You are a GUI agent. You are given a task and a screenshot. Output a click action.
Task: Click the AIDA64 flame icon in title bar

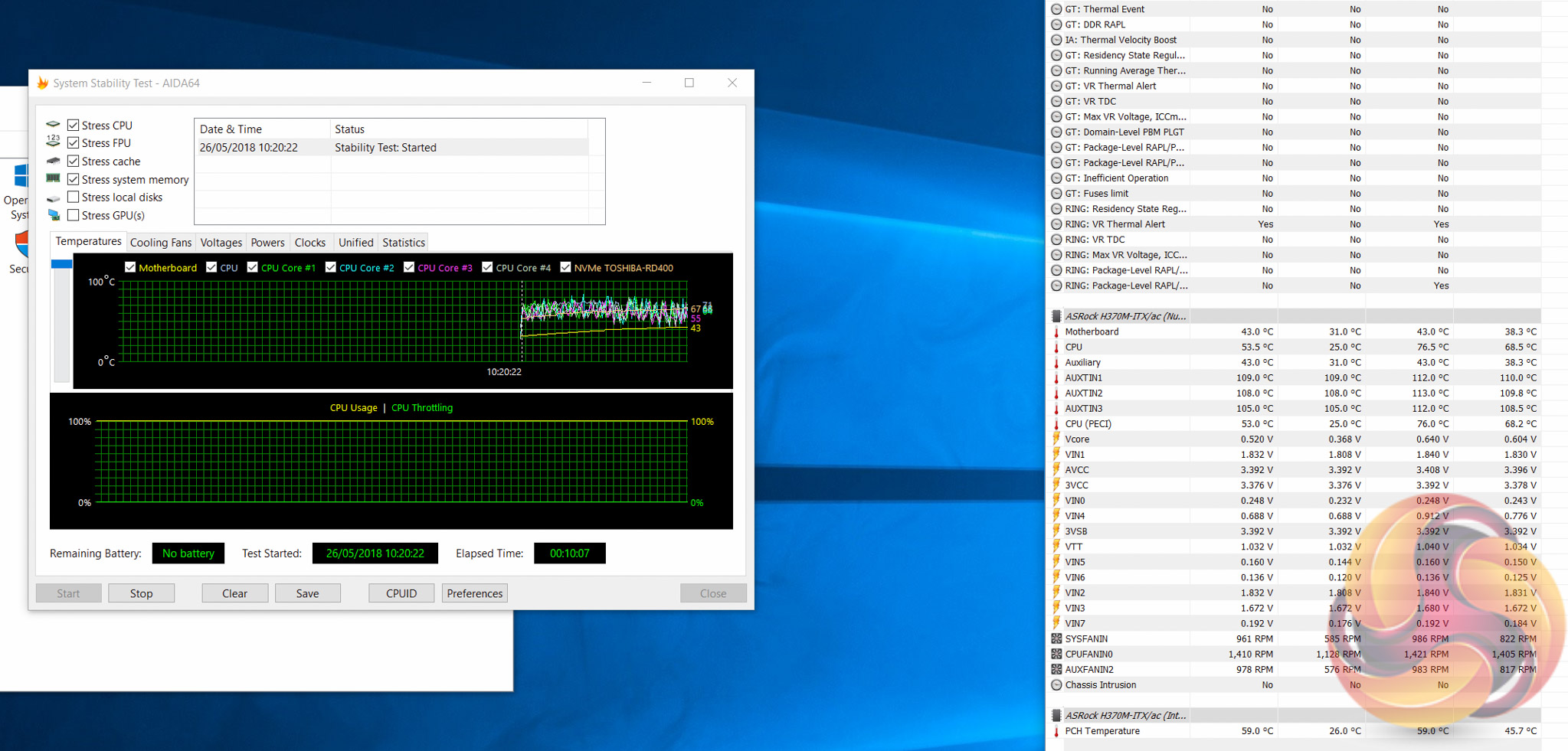click(43, 83)
